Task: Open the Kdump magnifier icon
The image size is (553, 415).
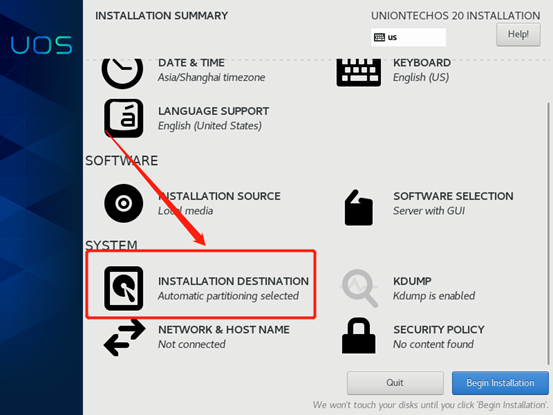Action: (x=359, y=288)
